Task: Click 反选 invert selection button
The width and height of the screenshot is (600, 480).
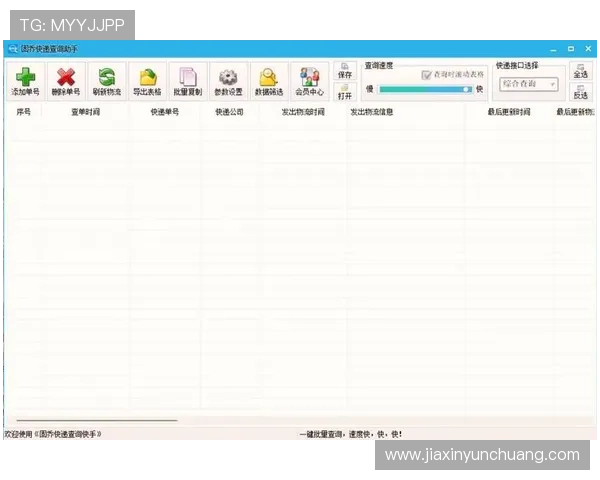Action: (580, 92)
